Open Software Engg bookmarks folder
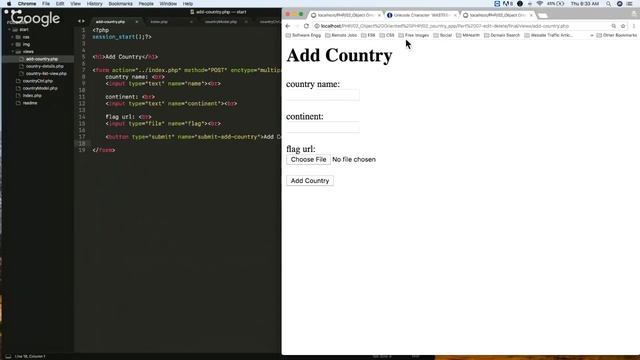The image size is (640, 360). tap(303, 36)
